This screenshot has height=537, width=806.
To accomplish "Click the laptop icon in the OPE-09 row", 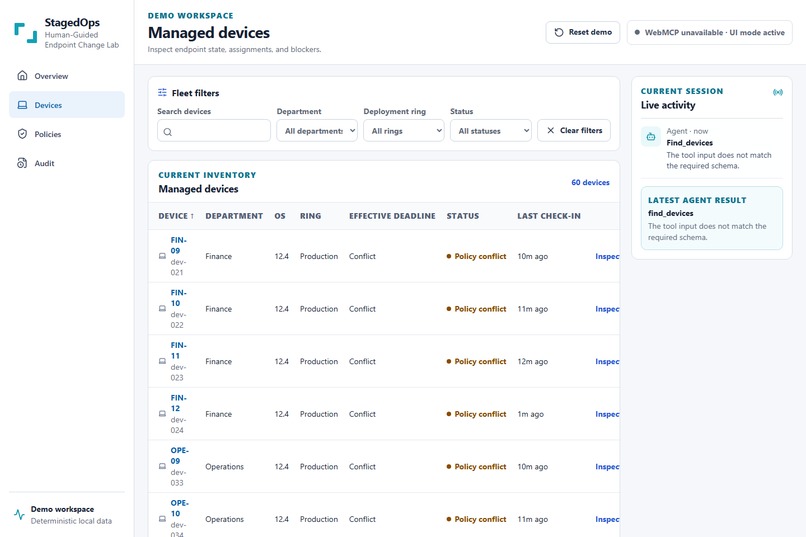I will pos(162,467).
